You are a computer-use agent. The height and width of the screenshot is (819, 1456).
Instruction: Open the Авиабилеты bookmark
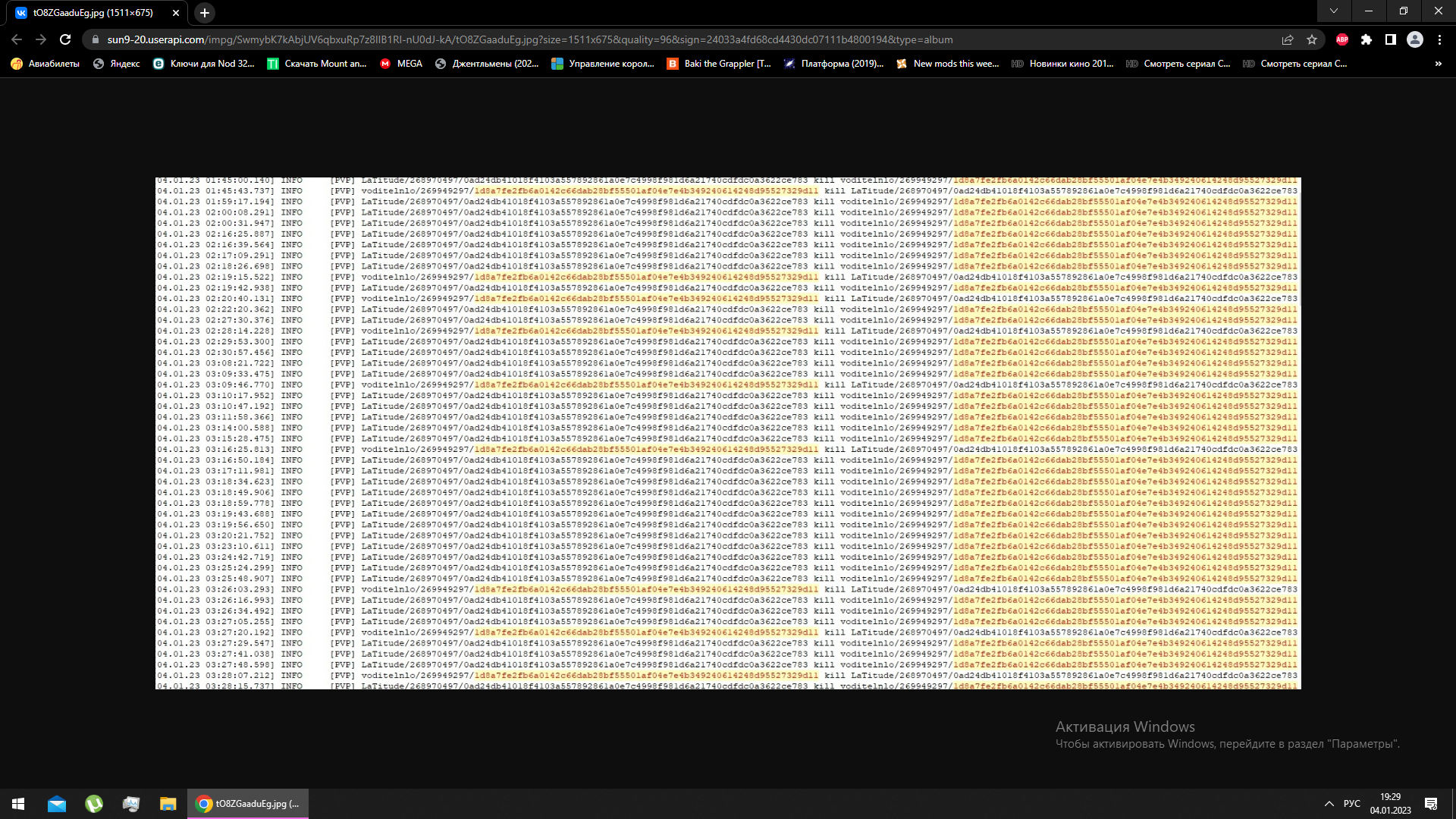point(45,64)
